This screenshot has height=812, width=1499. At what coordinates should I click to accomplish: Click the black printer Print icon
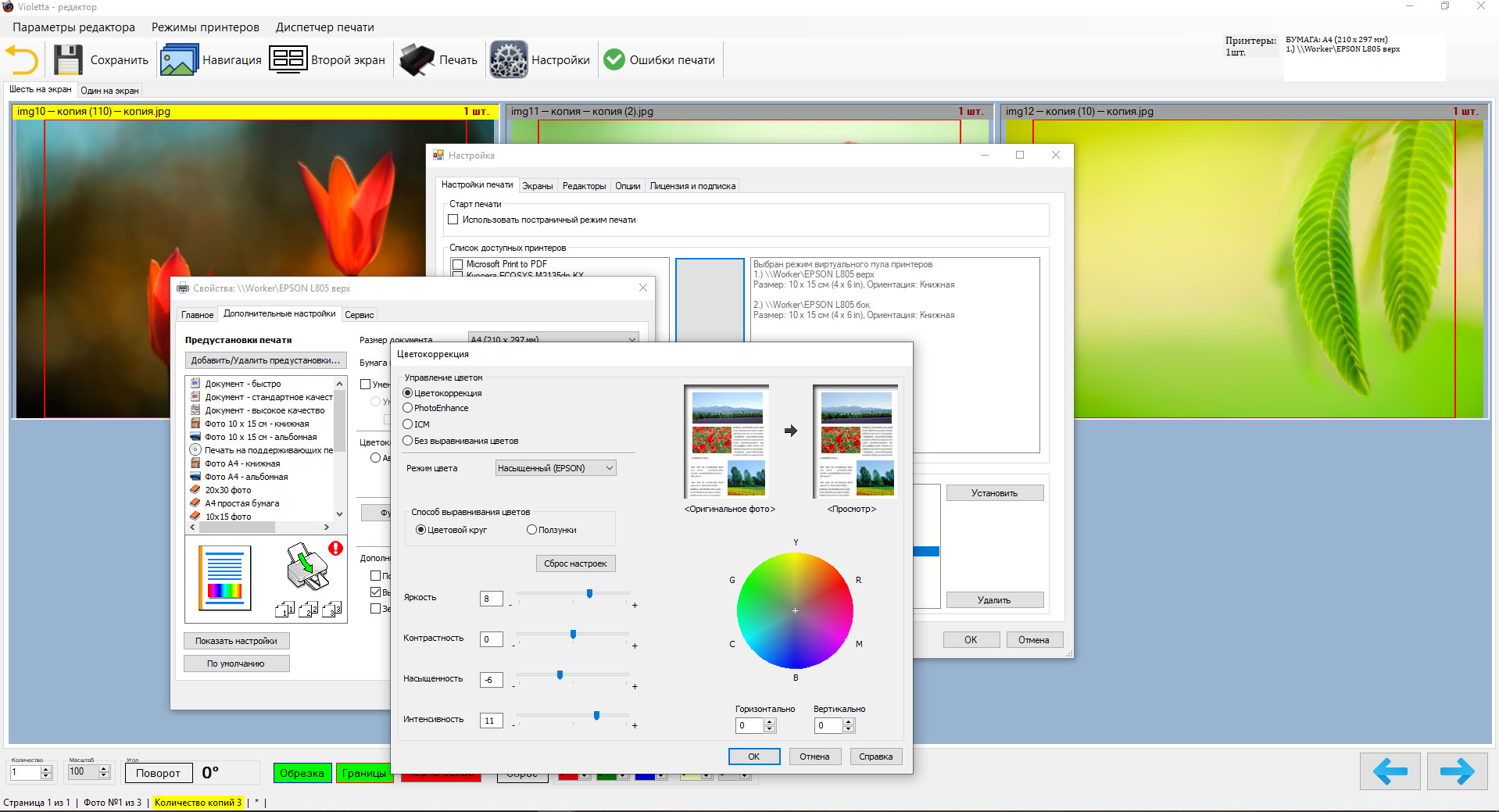tap(417, 60)
